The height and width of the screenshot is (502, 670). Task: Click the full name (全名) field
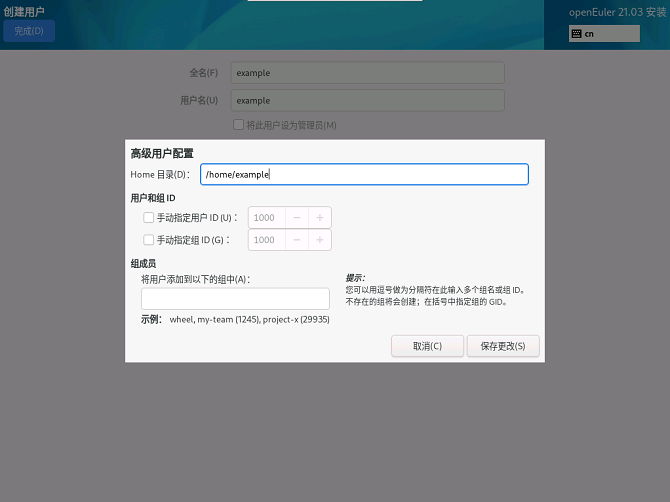pyautogui.click(x=367, y=73)
